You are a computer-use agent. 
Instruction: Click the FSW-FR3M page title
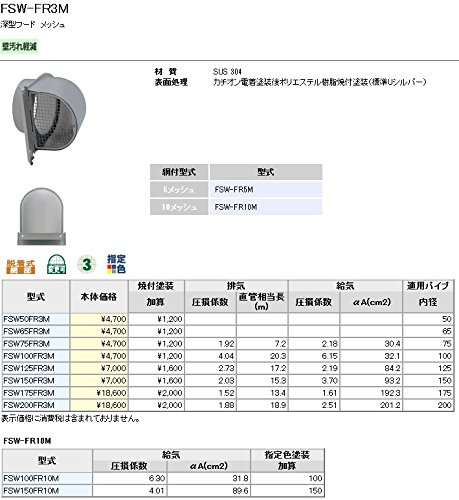coord(35,8)
